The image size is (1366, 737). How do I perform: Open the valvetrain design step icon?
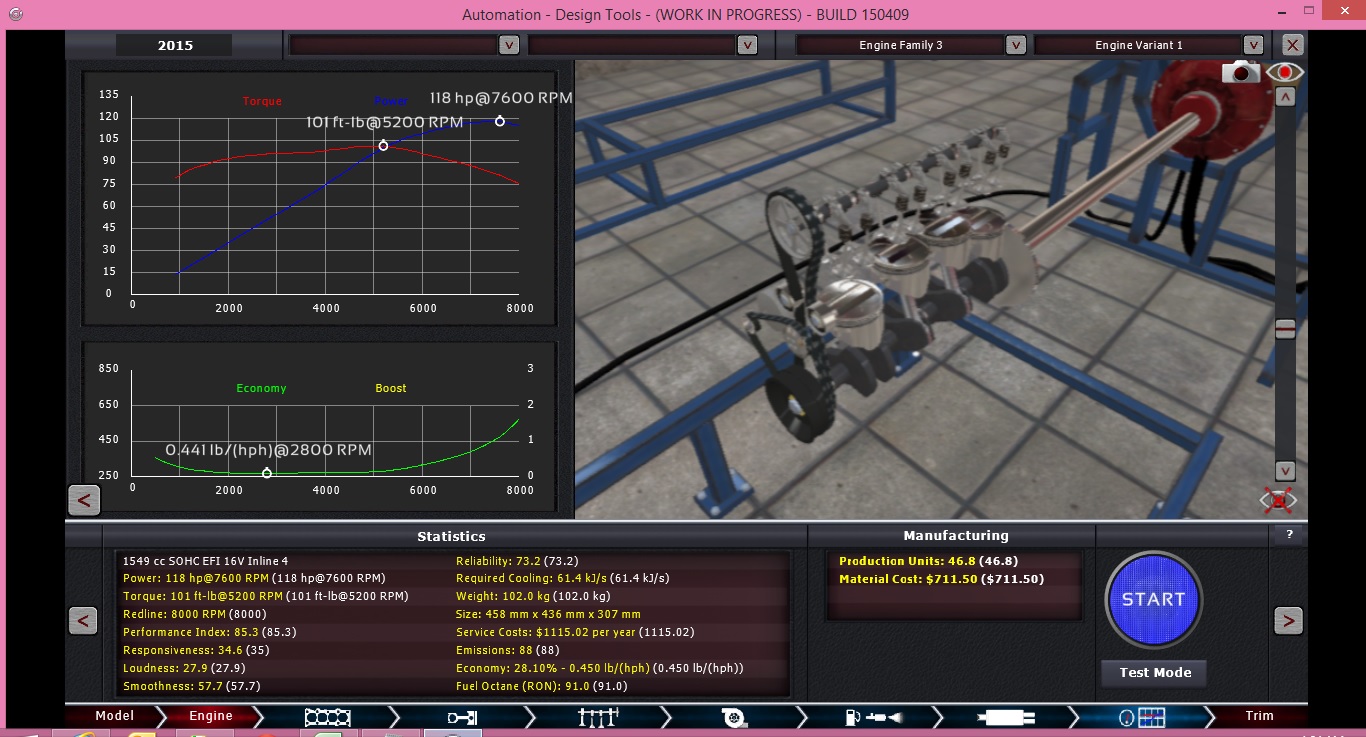pyautogui.click(x=598, y=716)
